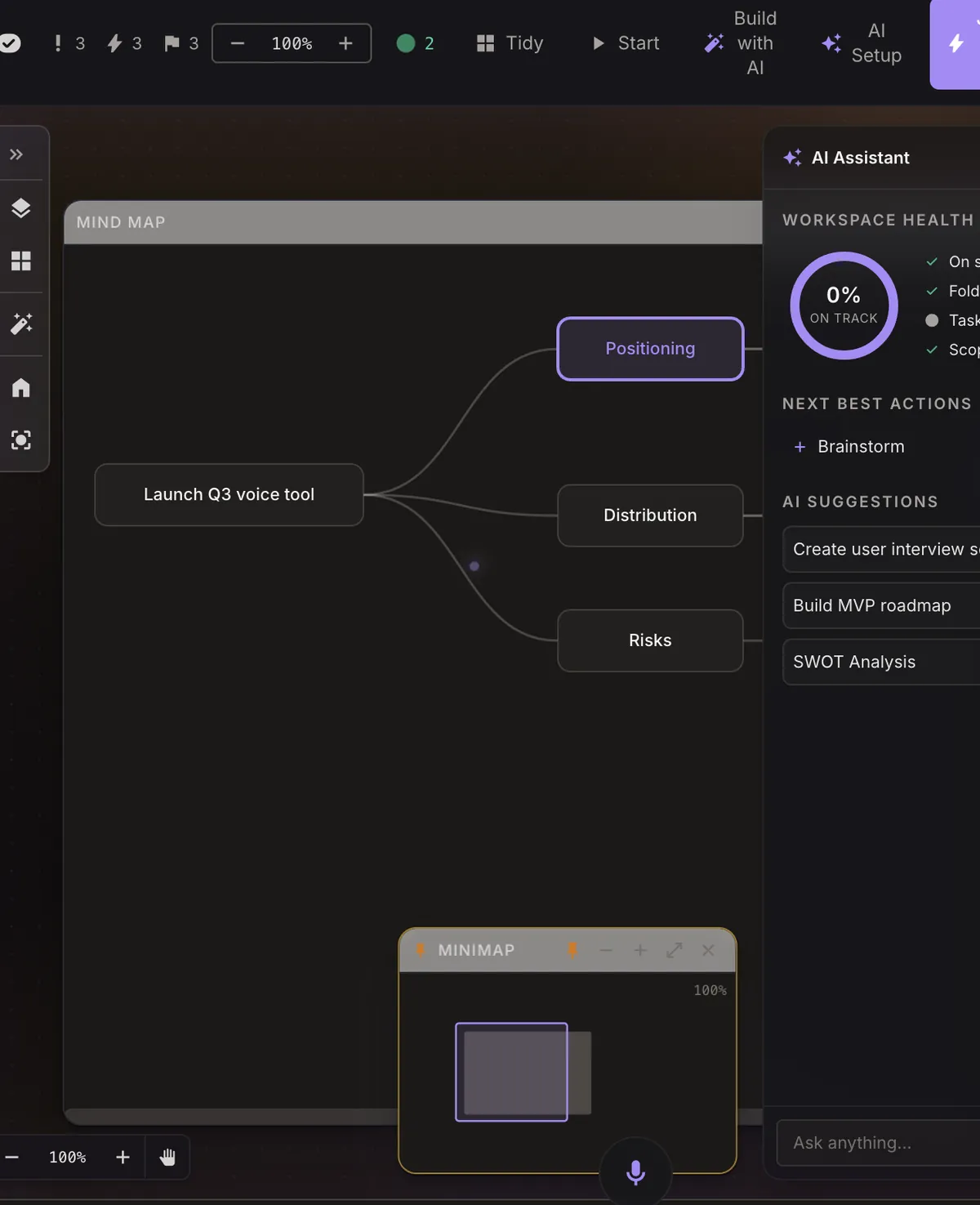Select the SWOT Analysis suggestion
This screenshot has width=980, height=1205.
[x=881, y=663]
